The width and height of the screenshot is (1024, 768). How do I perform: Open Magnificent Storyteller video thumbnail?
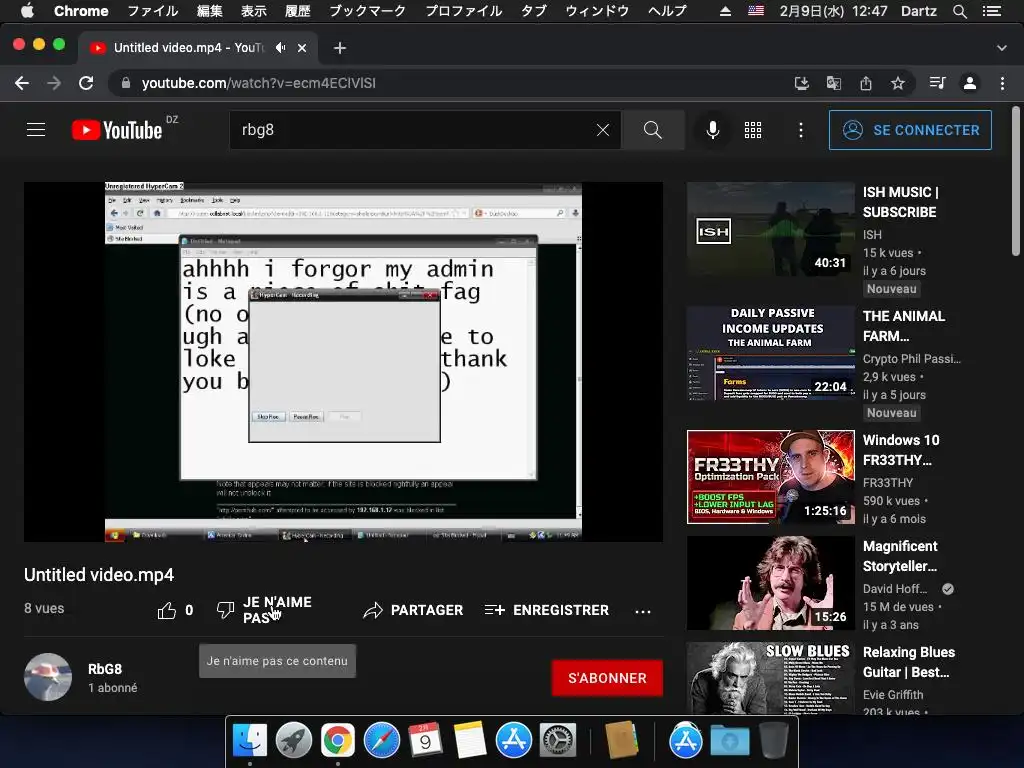[771, 583]
